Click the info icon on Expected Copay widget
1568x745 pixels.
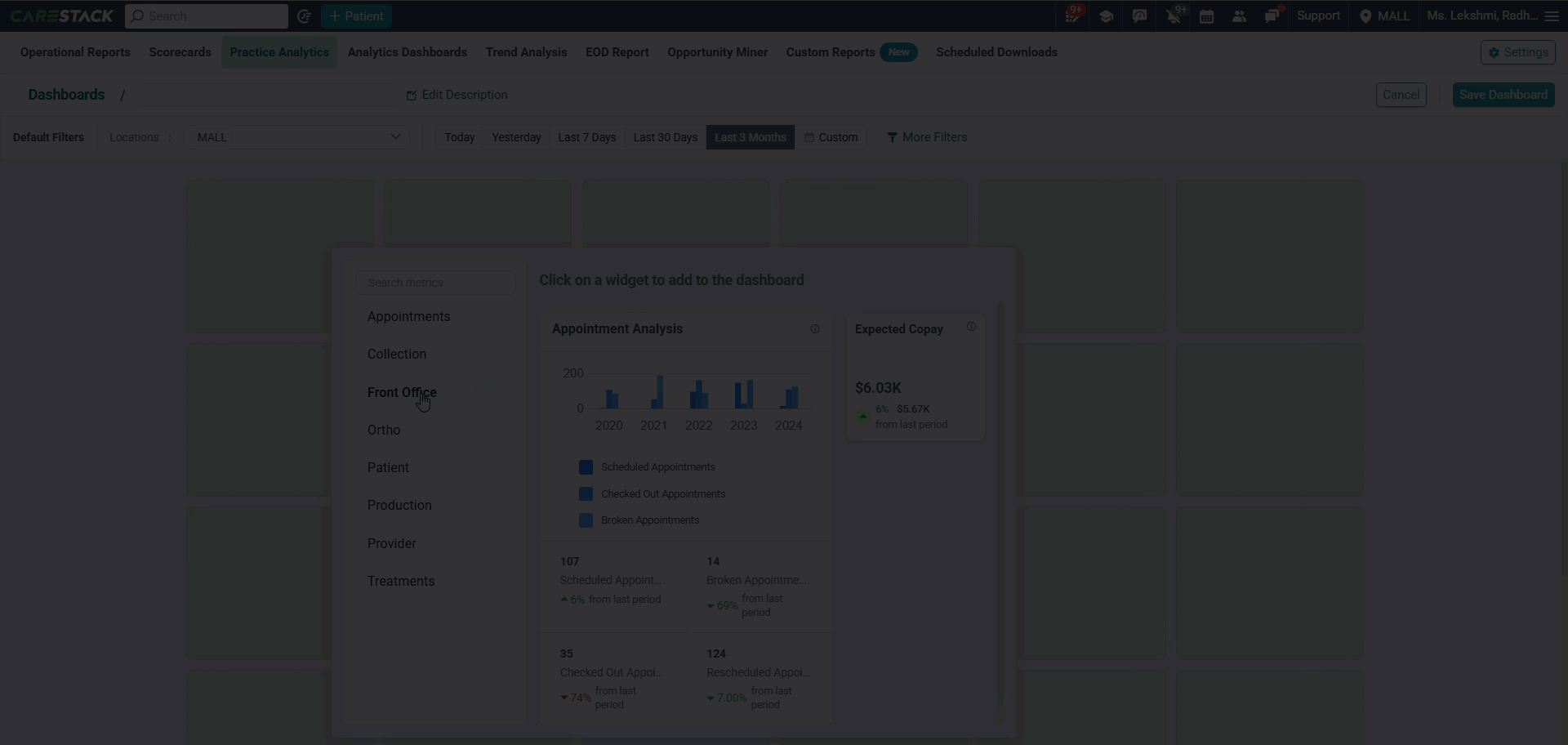(x=971, y=327)
